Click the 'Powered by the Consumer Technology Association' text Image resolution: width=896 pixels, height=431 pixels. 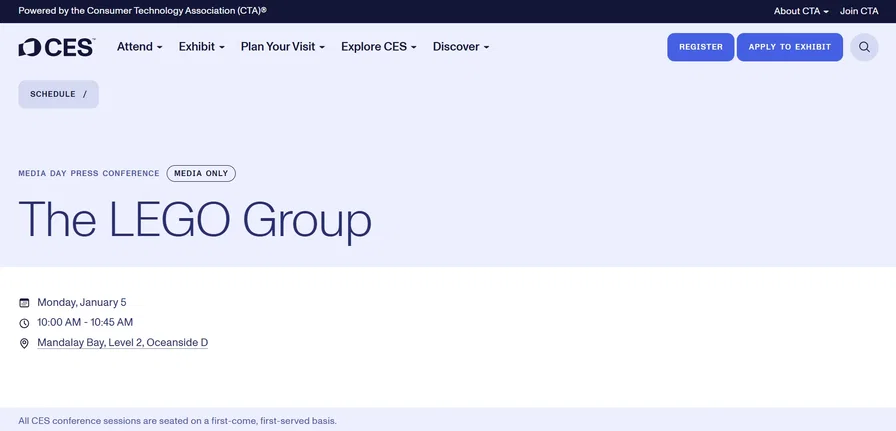pyautogui.click(x=142, y=11)
